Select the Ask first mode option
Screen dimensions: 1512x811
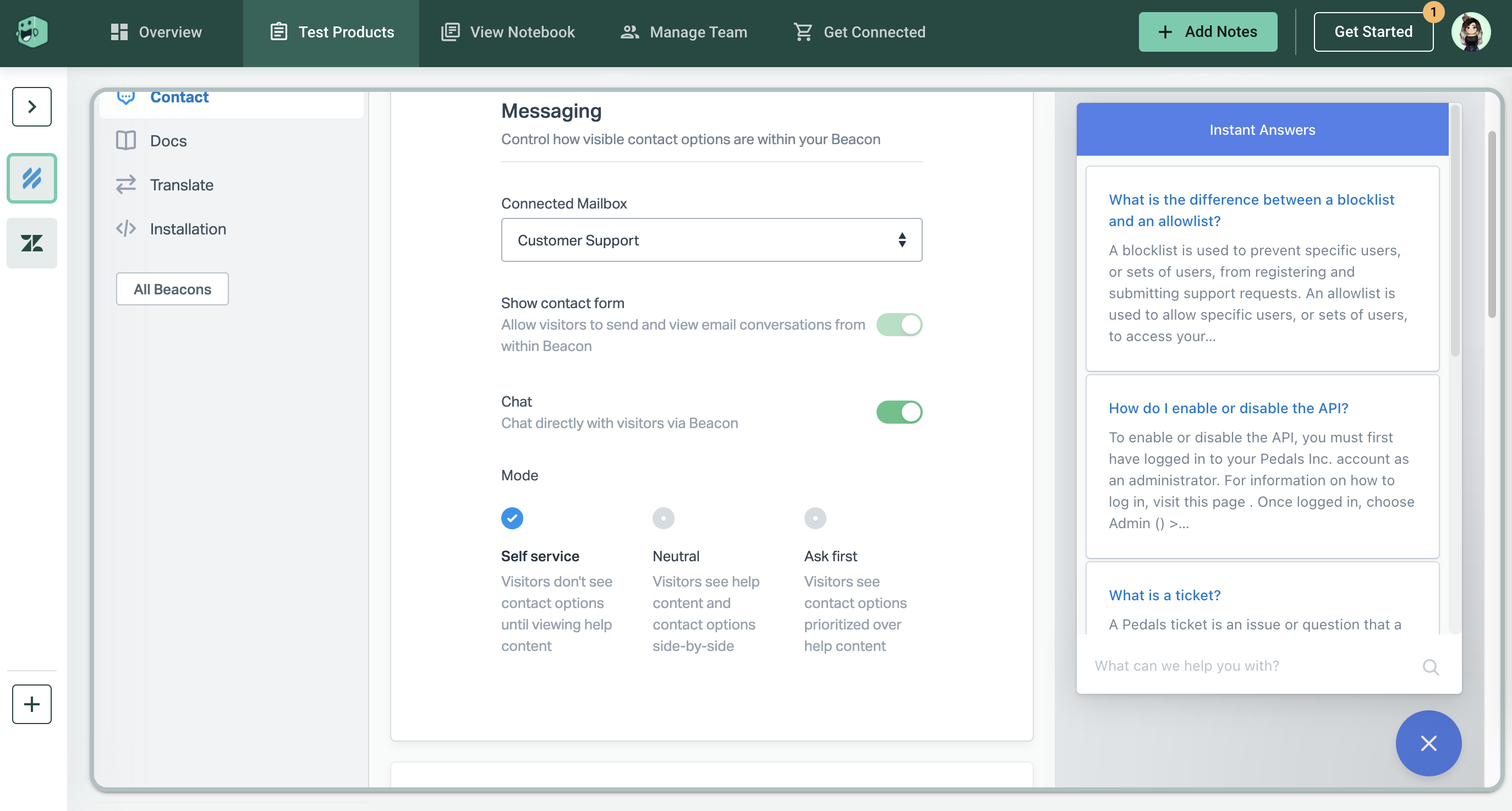[x=815, y=518]
